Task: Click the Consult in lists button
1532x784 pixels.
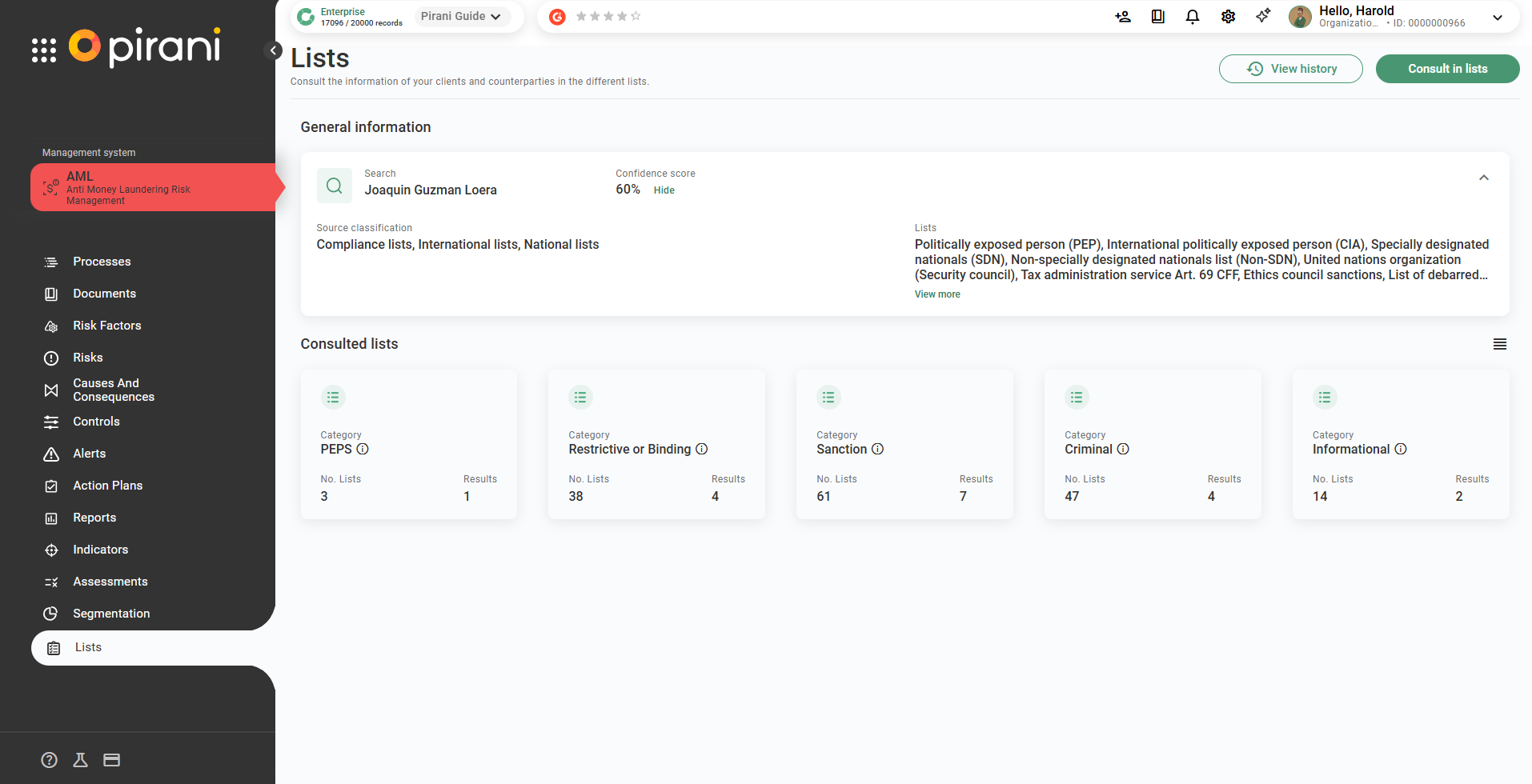Action: click(1447, 69)
